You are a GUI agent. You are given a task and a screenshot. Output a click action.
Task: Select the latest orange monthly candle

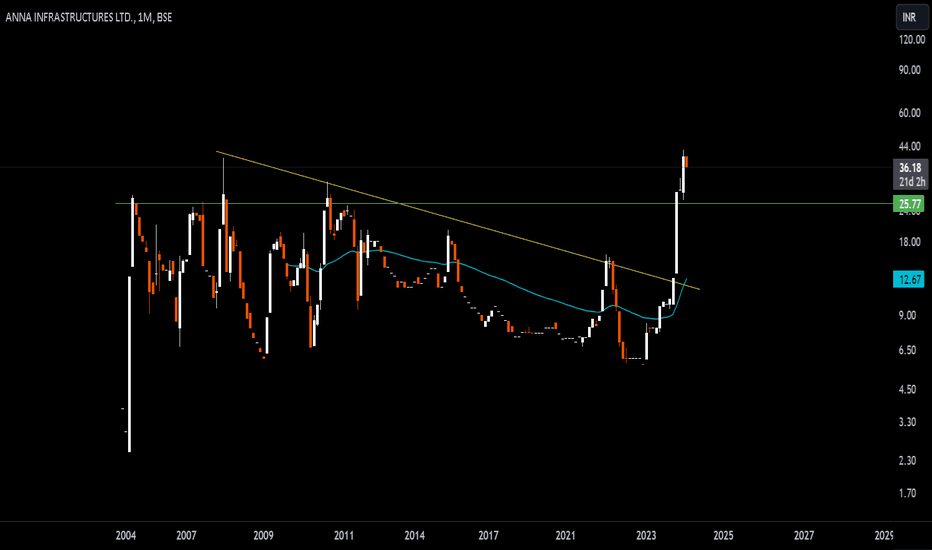coord(686,162)
